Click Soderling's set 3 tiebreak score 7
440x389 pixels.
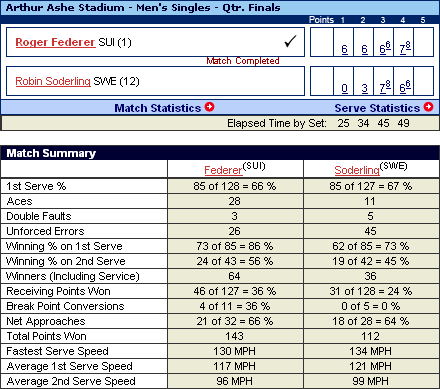point(385,87)
